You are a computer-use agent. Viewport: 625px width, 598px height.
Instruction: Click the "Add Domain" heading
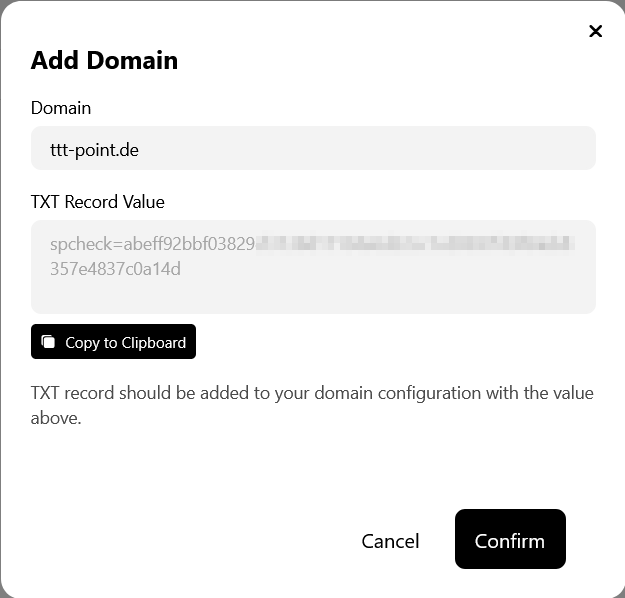point(104,60)
